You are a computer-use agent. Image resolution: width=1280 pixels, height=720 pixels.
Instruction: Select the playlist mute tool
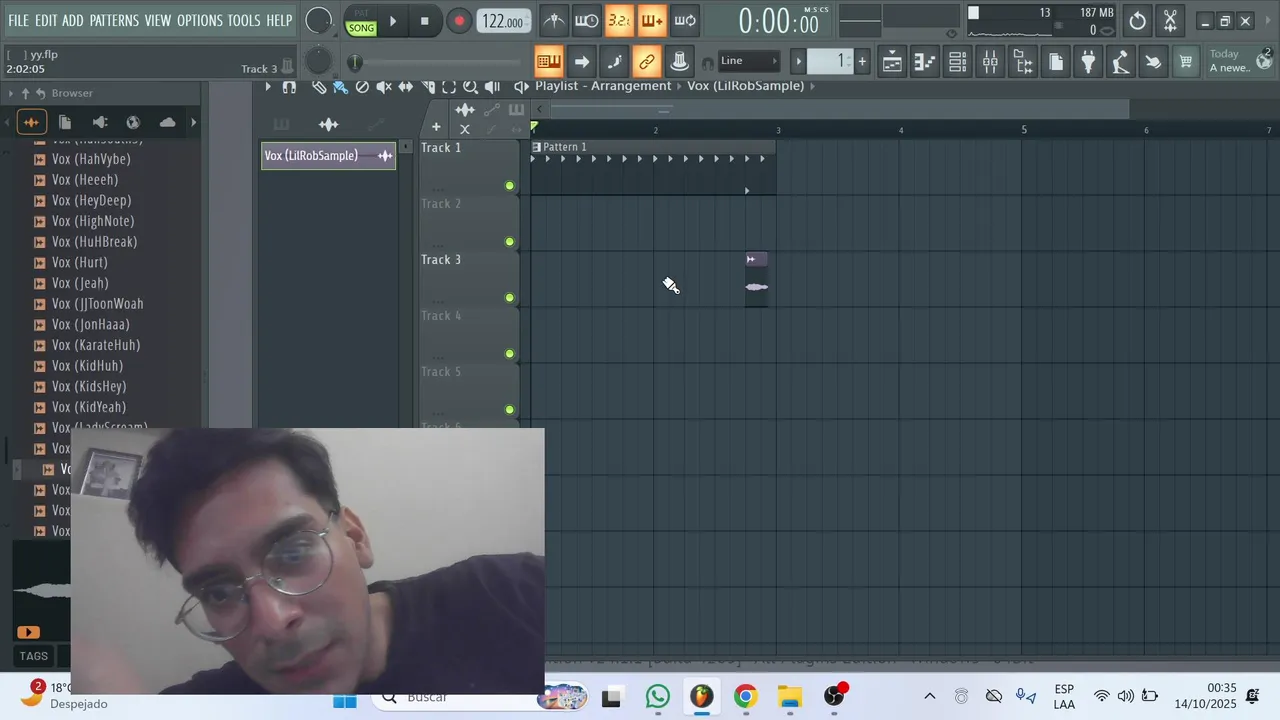[x=384, y=87]
